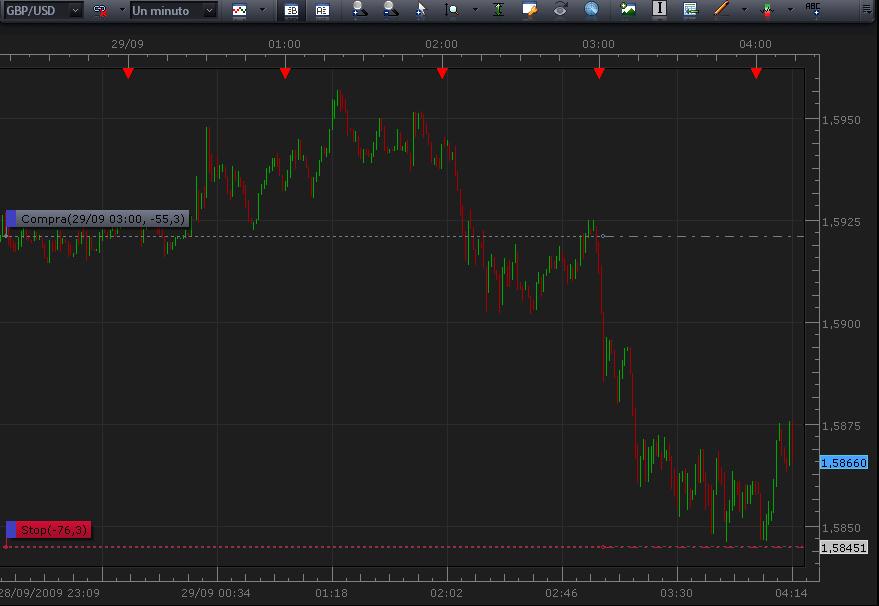Viewport: 879px width, 606px height.
Task: Click the 01:18 time axis label
Action: (x=331, y=593)
